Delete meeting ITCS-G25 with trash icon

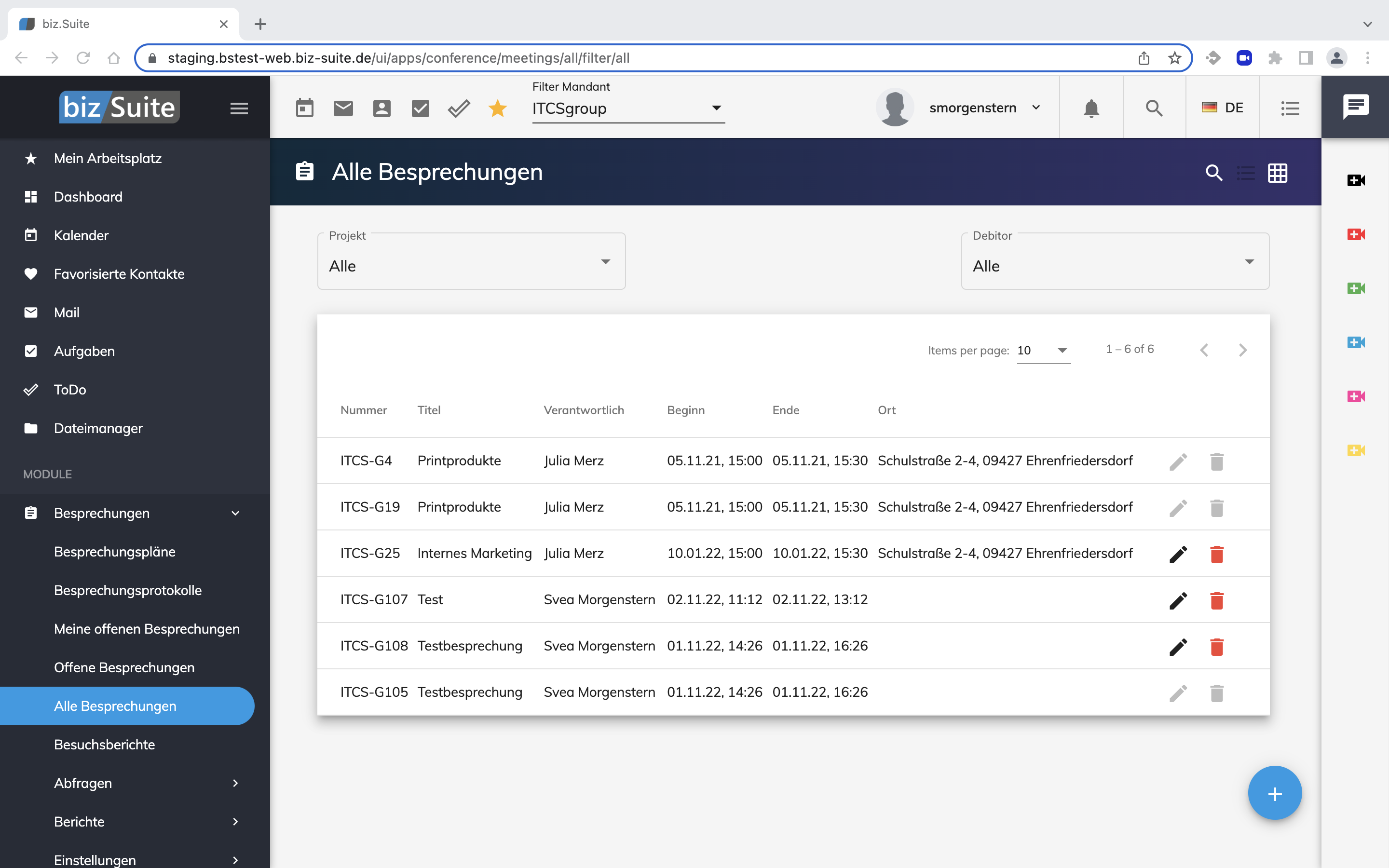coord(1217,554)
